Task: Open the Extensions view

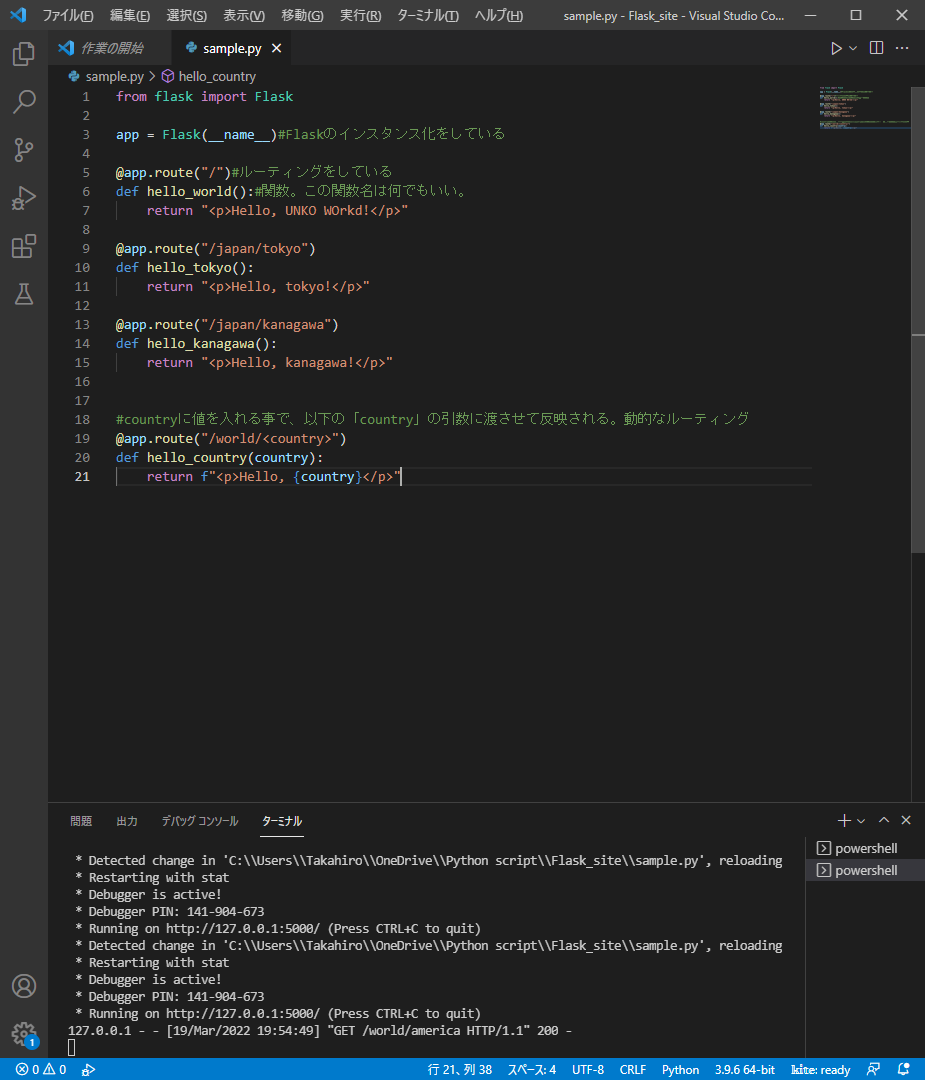Action: (24, 246)
